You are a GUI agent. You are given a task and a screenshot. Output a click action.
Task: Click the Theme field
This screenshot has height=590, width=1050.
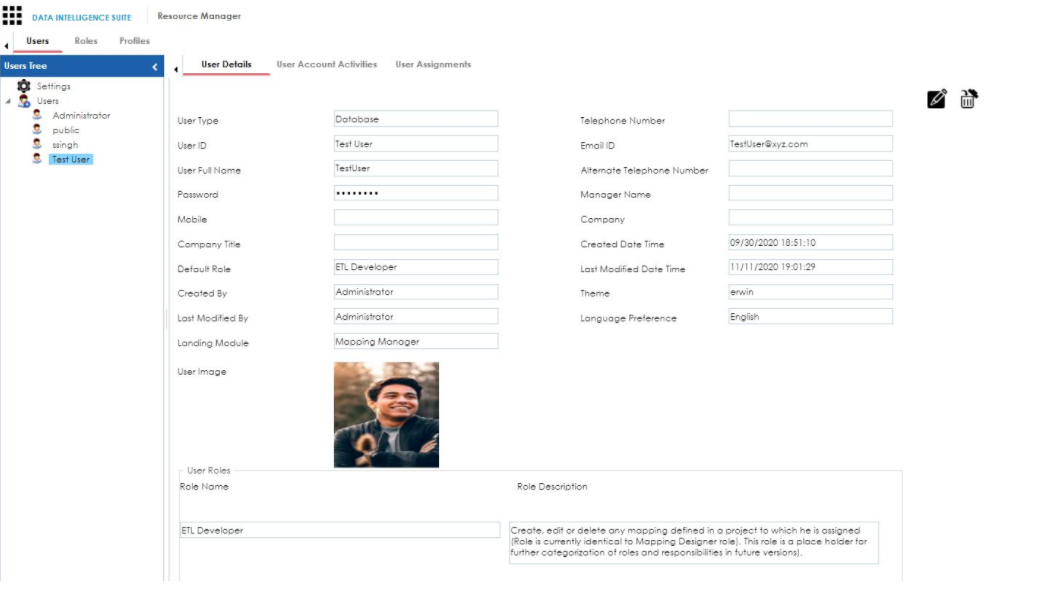(x=810, y=292)
